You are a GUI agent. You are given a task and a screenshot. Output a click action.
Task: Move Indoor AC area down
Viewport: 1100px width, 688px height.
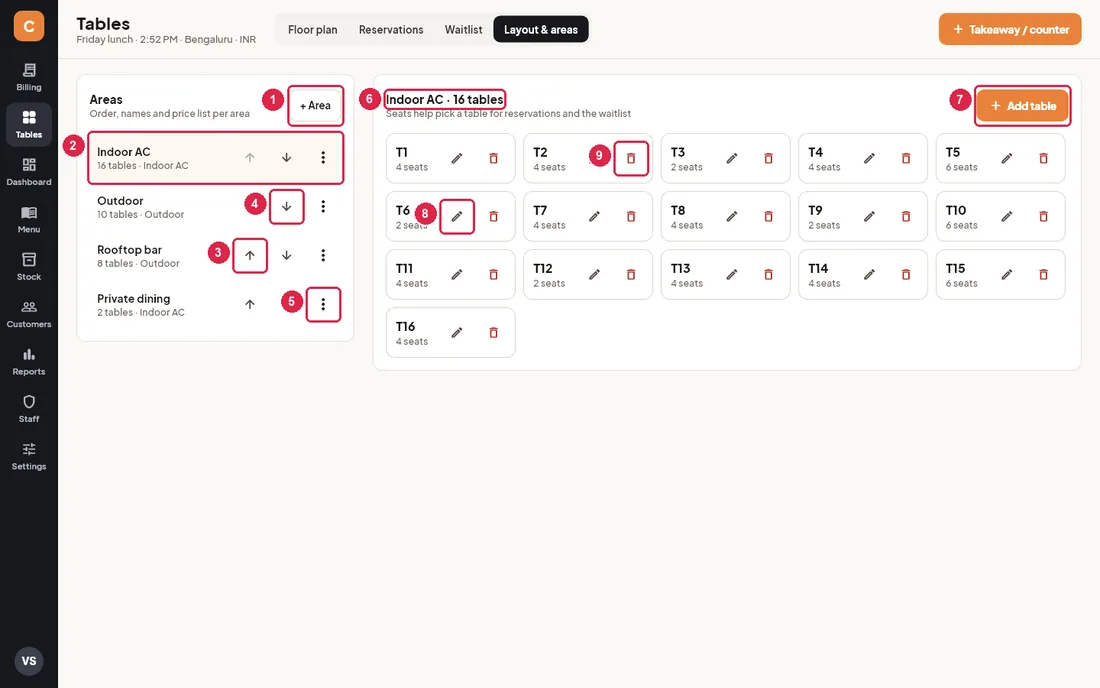point(286,158)
